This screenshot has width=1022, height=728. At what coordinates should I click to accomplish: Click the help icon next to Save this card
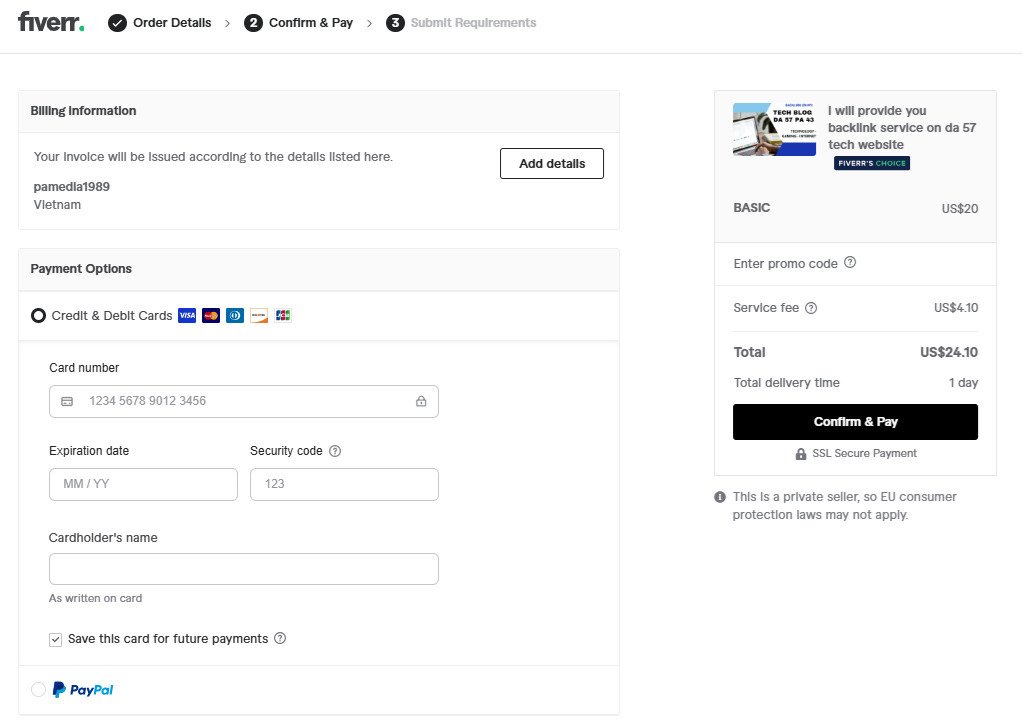tap(280, 638)
